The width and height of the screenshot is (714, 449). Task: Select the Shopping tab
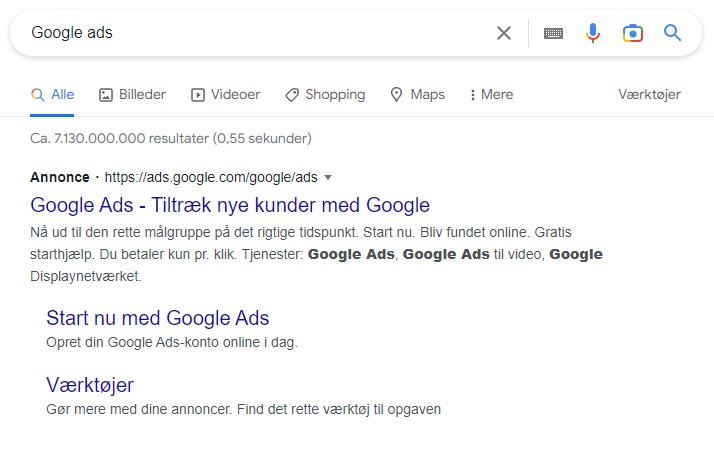pyautogui.click(x=325, y=94)
